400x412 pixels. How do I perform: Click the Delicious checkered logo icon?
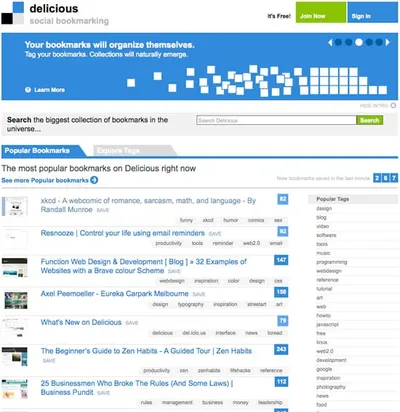pos(13,13)
